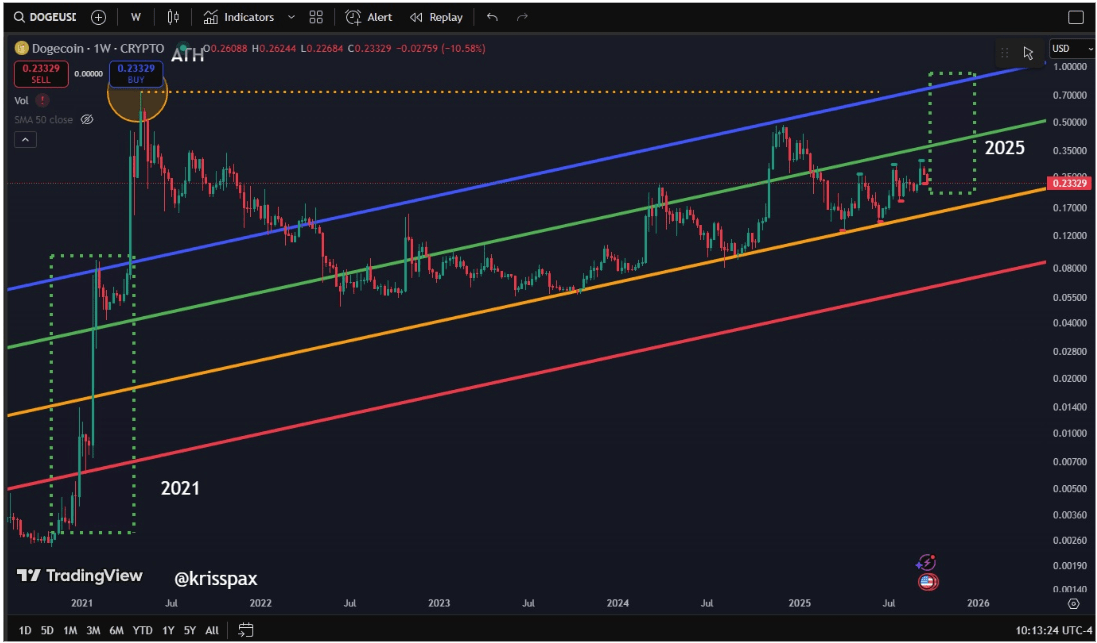Start bar Replay mode
Viewport: 1097px width, 643px height.
[436, 17]
